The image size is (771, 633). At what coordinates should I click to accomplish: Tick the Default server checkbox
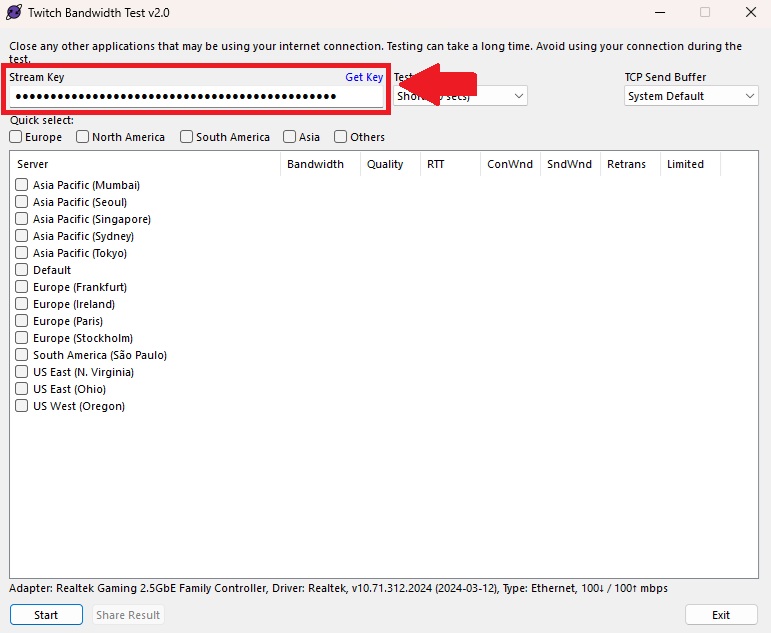point(22,270)
